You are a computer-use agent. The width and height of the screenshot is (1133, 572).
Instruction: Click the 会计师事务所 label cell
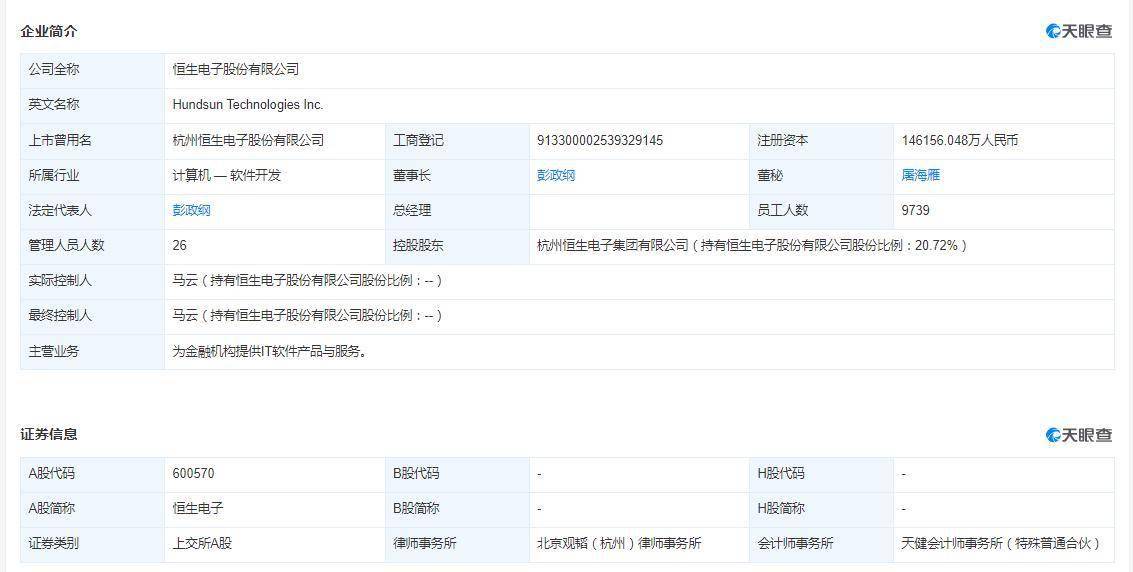pos(822,545)
